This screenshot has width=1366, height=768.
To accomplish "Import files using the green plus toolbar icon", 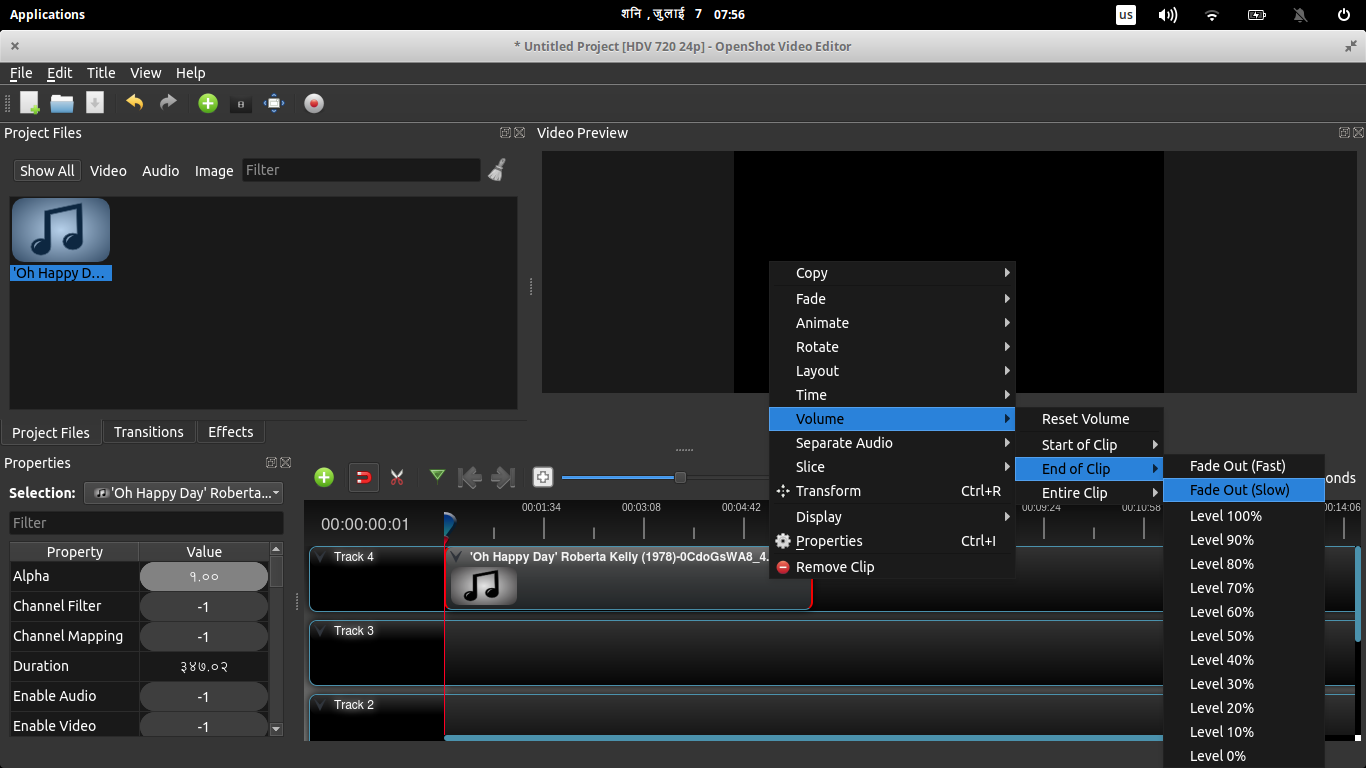I will 208,103.
